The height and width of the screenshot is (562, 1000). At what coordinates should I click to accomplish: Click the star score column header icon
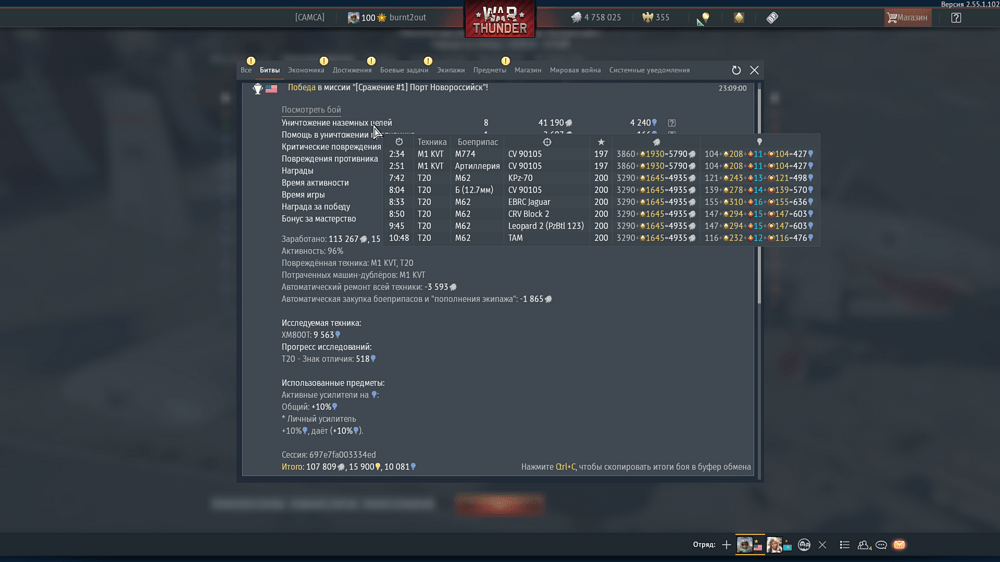(601, 142)
